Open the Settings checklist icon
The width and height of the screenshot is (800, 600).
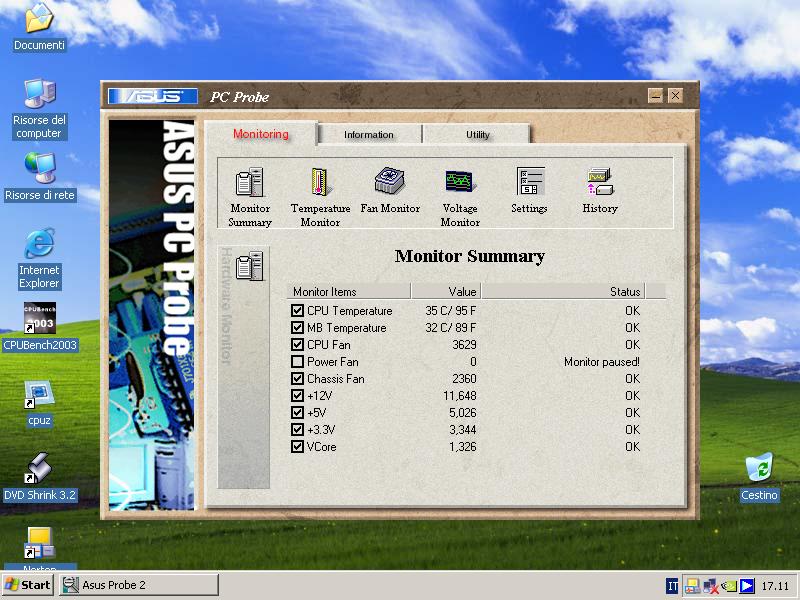[530, 181]
